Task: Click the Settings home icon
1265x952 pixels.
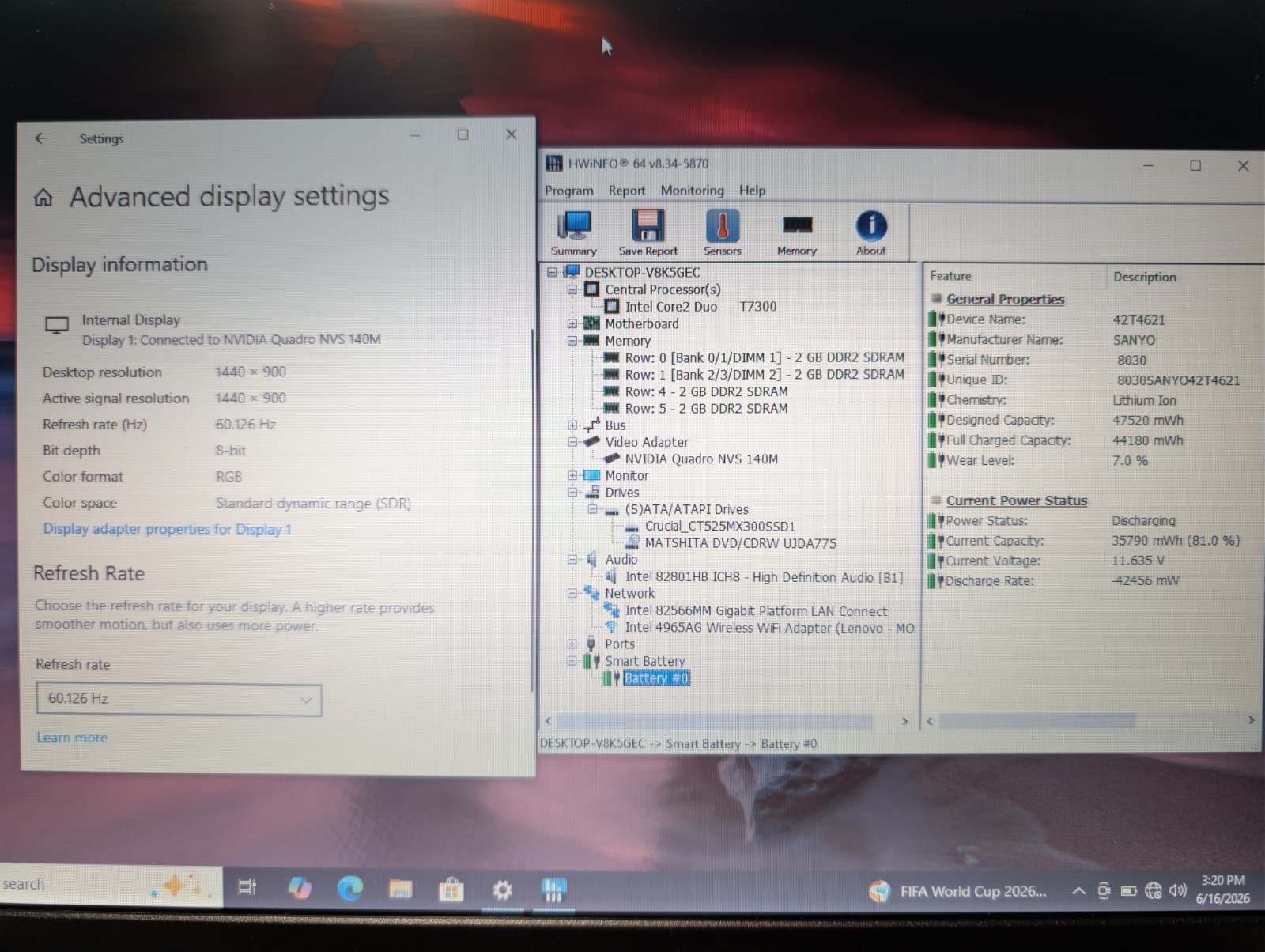Action: click(43, 198)
